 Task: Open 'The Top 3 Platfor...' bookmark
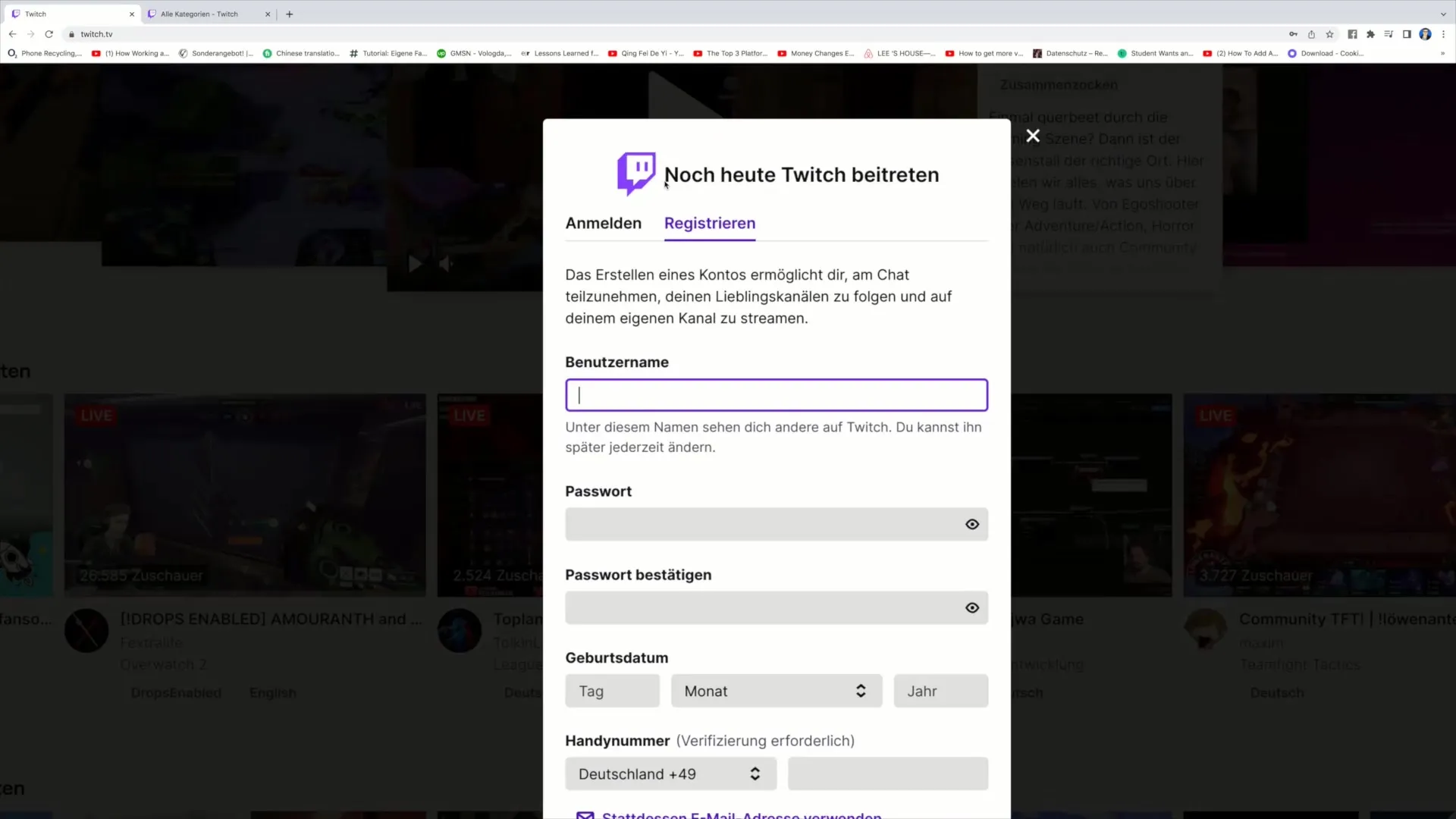(730, 54)
